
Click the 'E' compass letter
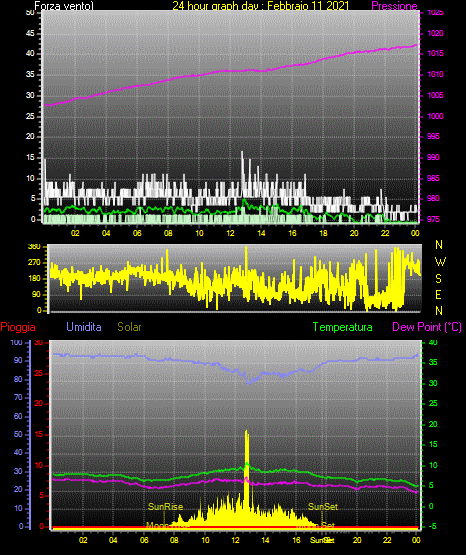(x=438, y=294)
